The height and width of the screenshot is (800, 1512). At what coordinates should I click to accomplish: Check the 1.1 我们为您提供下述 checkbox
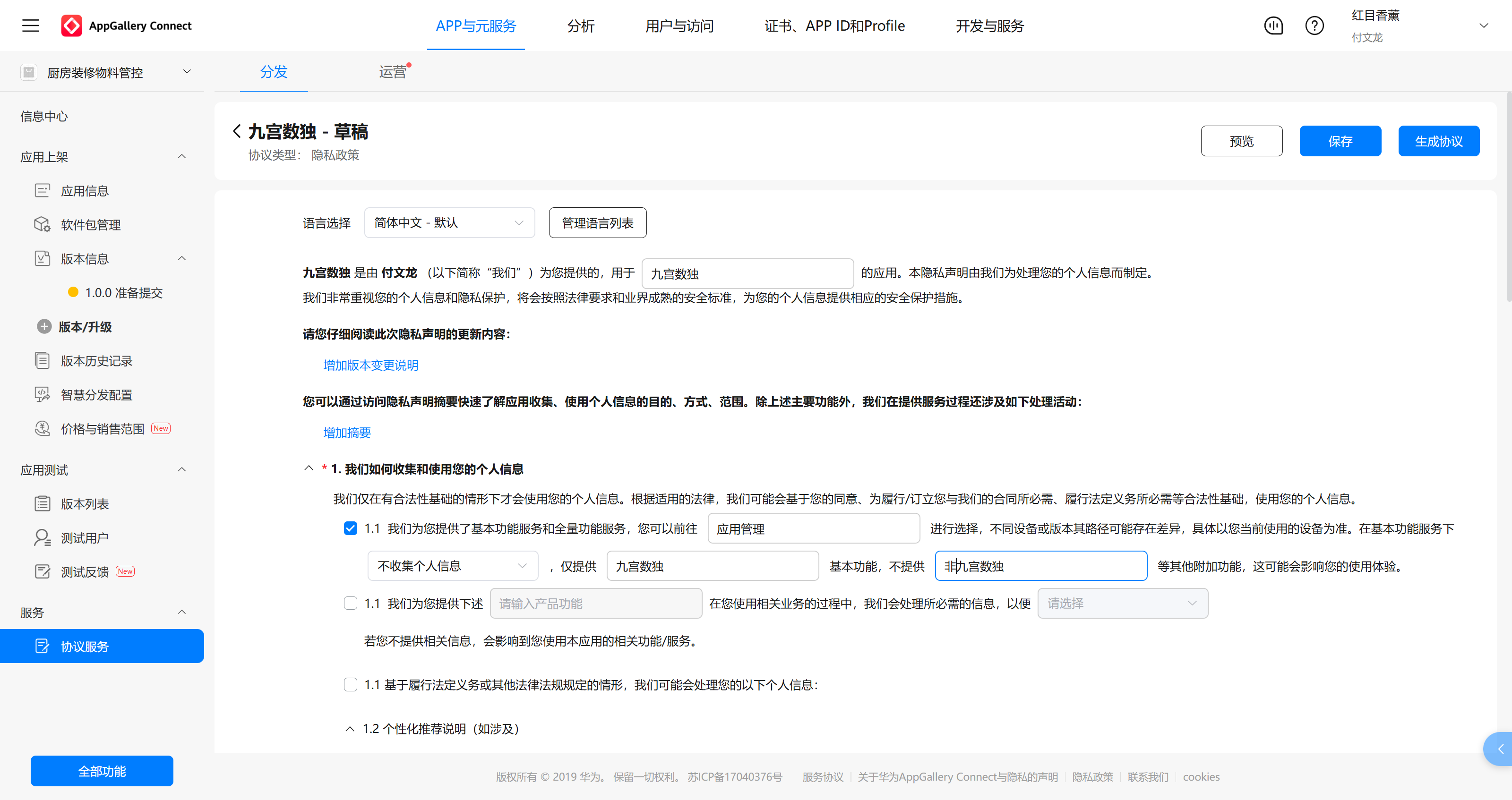pyautogui.click(x=351, y=604)
